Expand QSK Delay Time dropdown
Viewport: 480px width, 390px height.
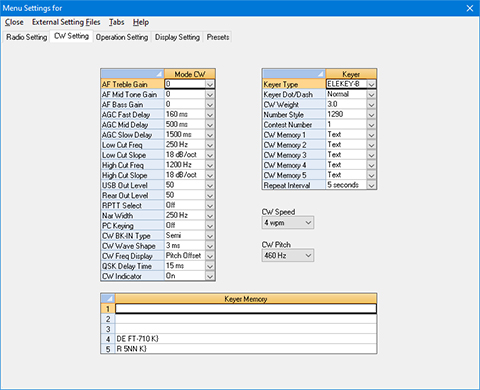pos(210,266)
